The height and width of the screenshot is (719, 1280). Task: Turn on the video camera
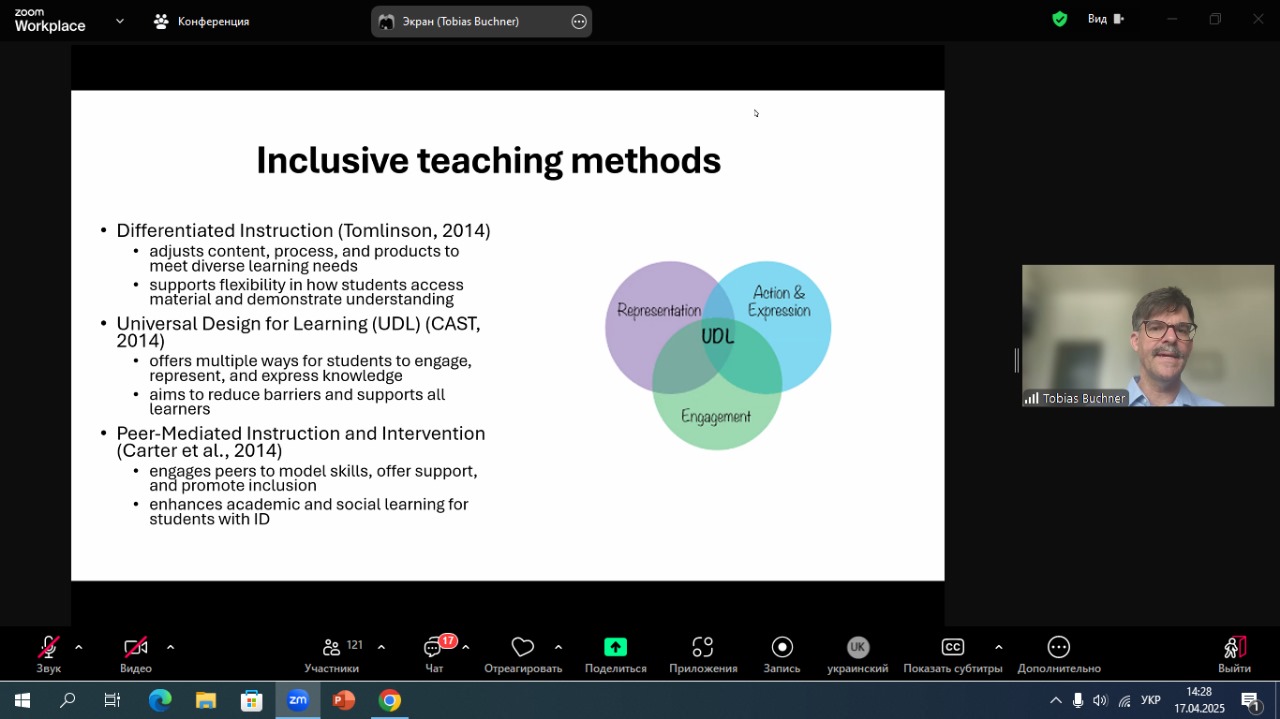pos(136,648)
